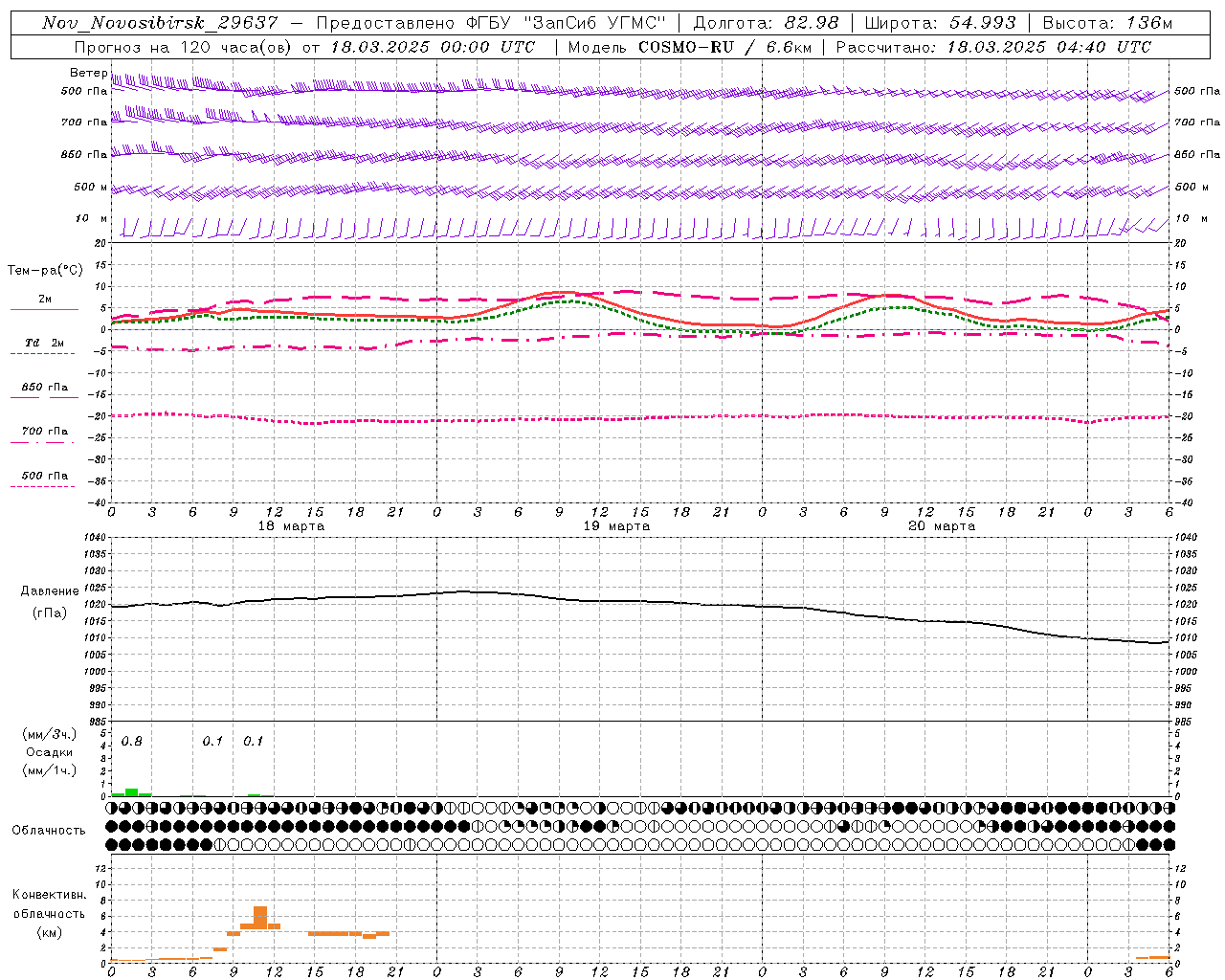Image resolution: width=1225 pixels, height=980 pixels.
Task: Click the Тем-ра(°C) axis title
Action: pos(45,271)
